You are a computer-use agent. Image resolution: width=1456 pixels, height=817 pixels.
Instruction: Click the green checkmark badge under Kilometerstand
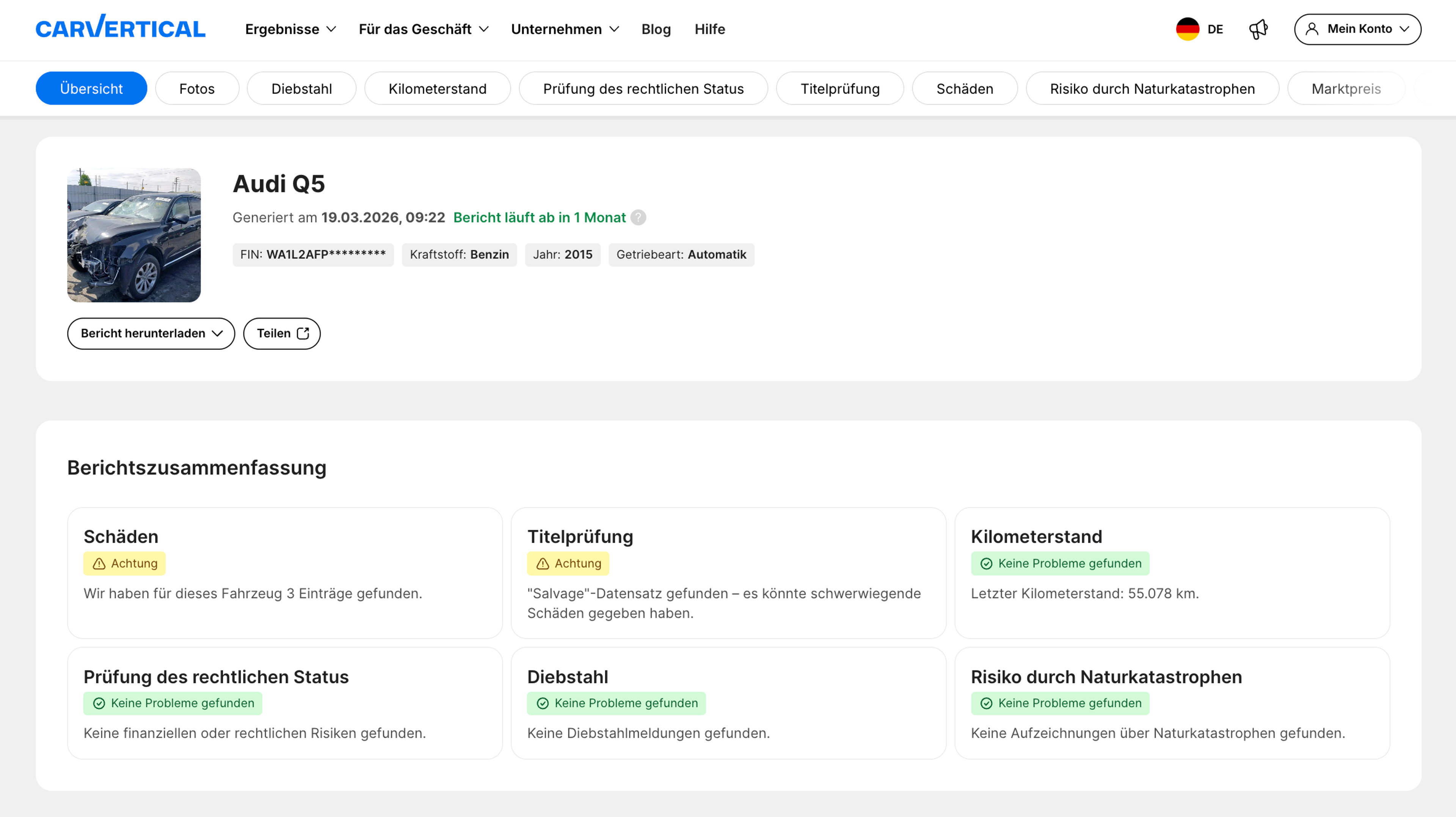[x=1060, y=563]
